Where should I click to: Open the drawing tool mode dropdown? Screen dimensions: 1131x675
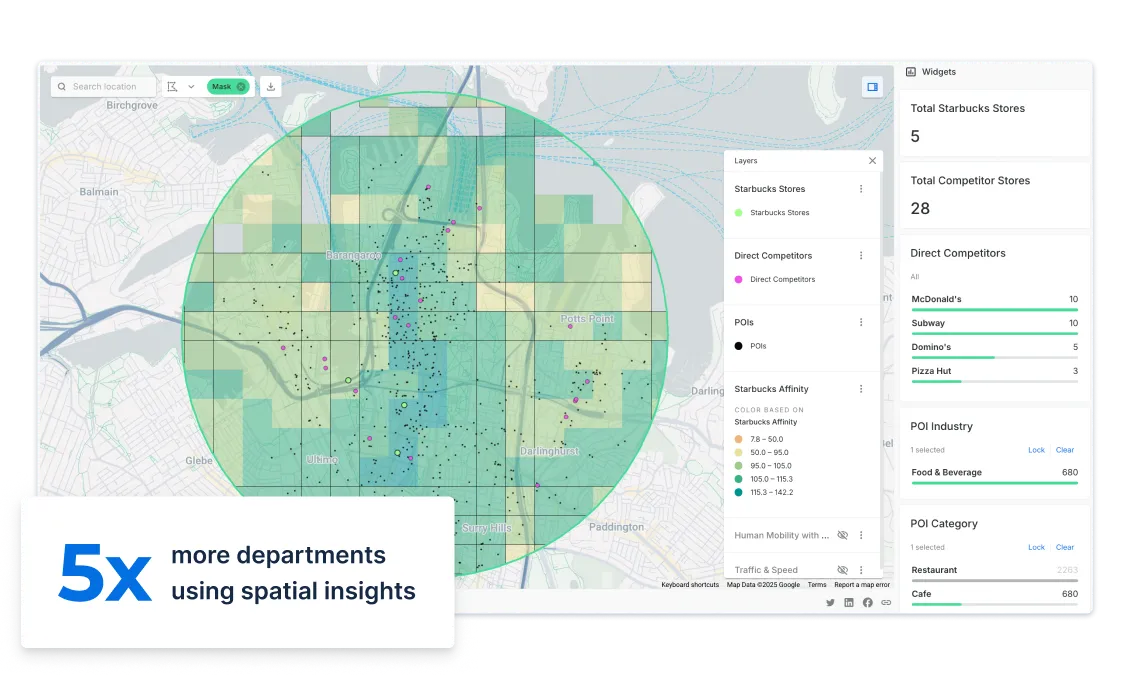click(x=191, y=87)
